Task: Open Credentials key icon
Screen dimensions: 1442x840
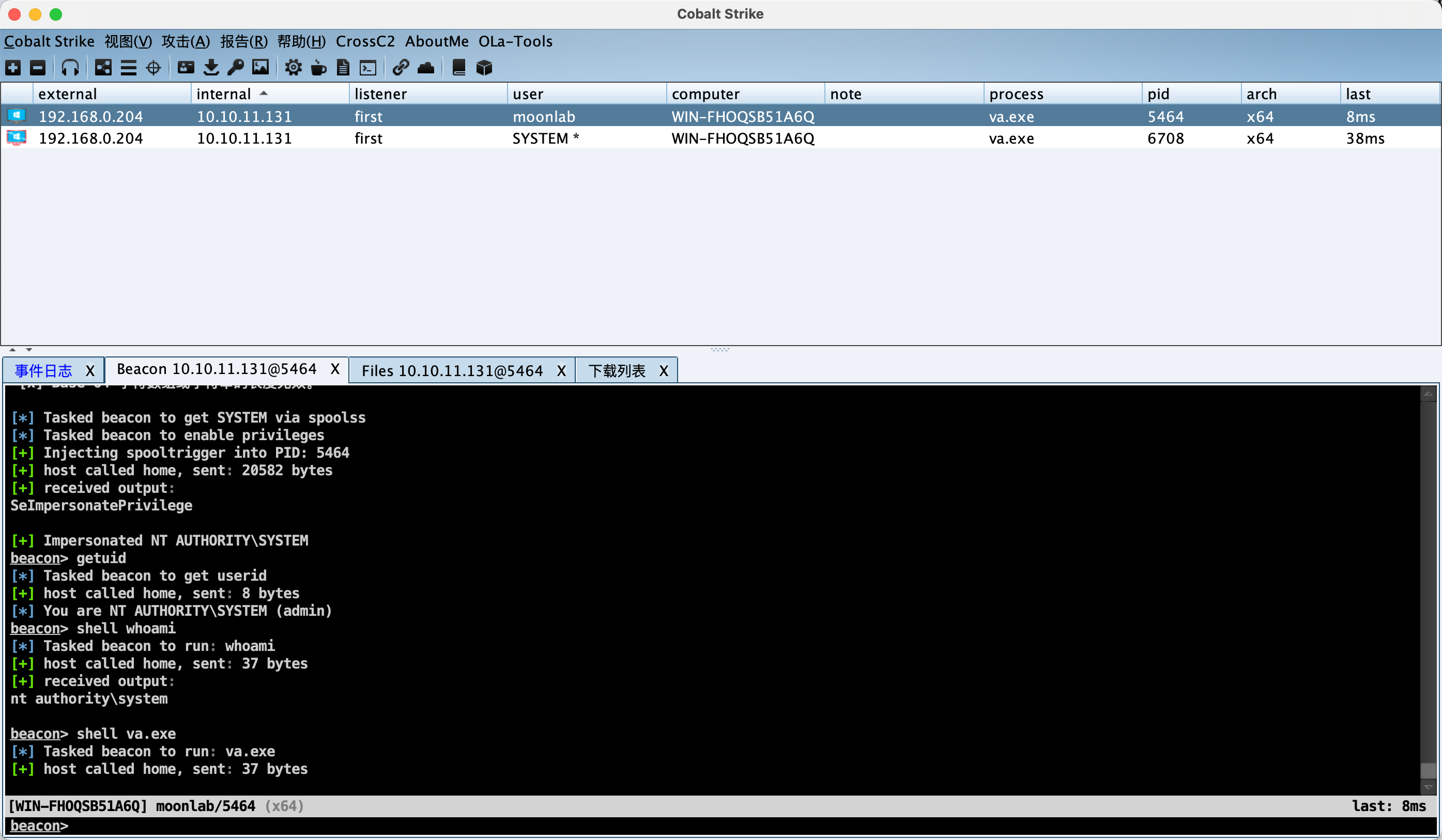Action: (x=235, y=68)
